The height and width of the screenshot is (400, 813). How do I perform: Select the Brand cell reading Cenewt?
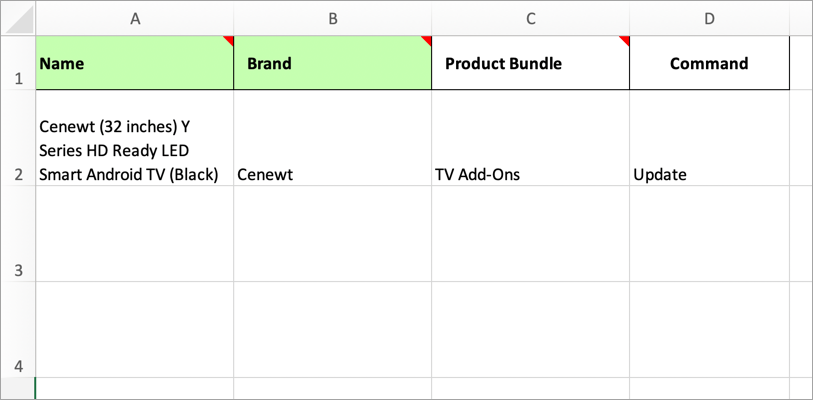tap(332, 137)
